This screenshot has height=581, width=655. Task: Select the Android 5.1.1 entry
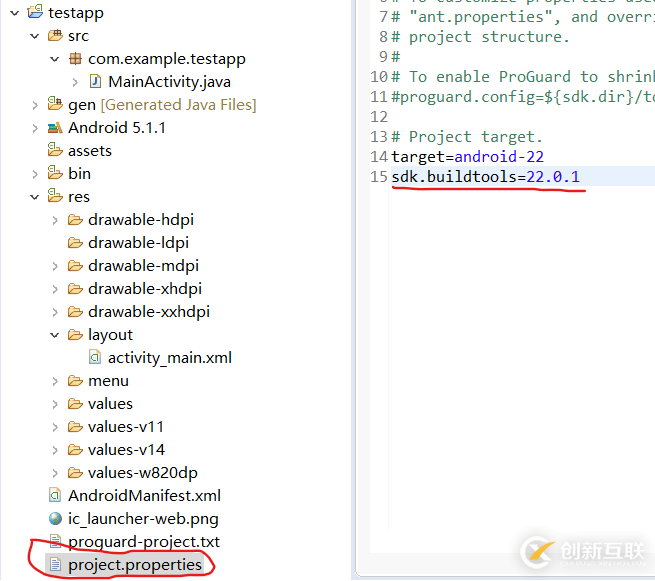(x=117, y=128)
